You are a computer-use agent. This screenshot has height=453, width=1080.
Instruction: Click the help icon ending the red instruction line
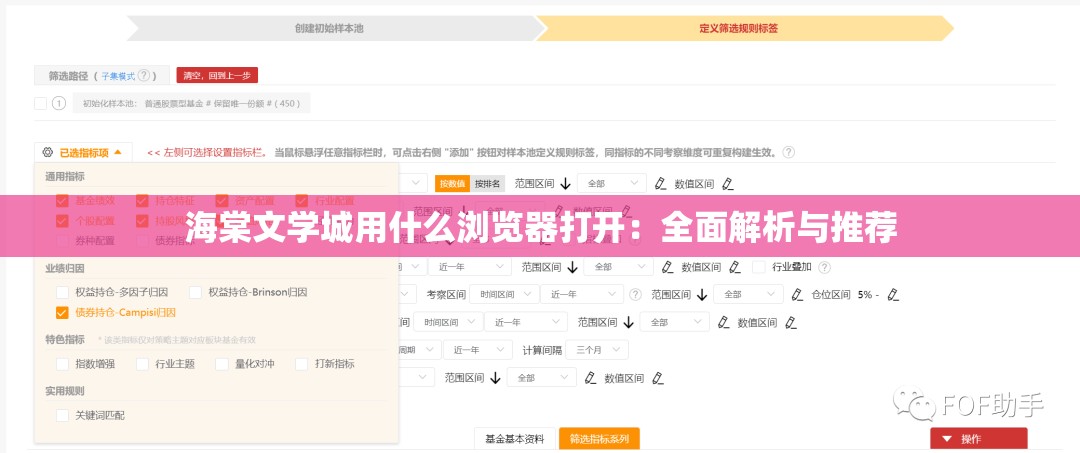(x=789, y=152)
